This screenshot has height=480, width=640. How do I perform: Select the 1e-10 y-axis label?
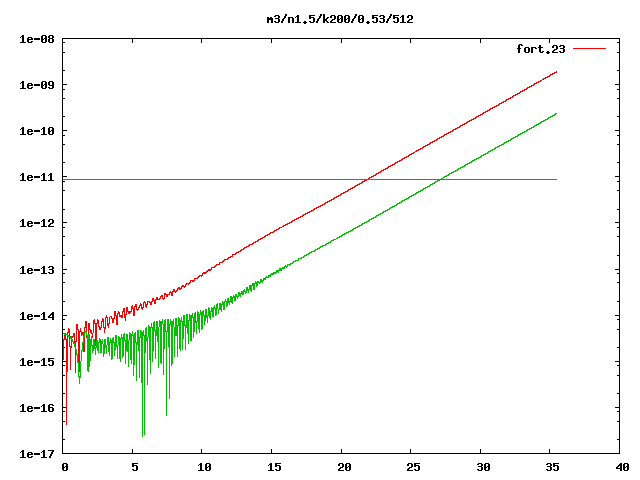pyautogui.click(x=37, y=131)
